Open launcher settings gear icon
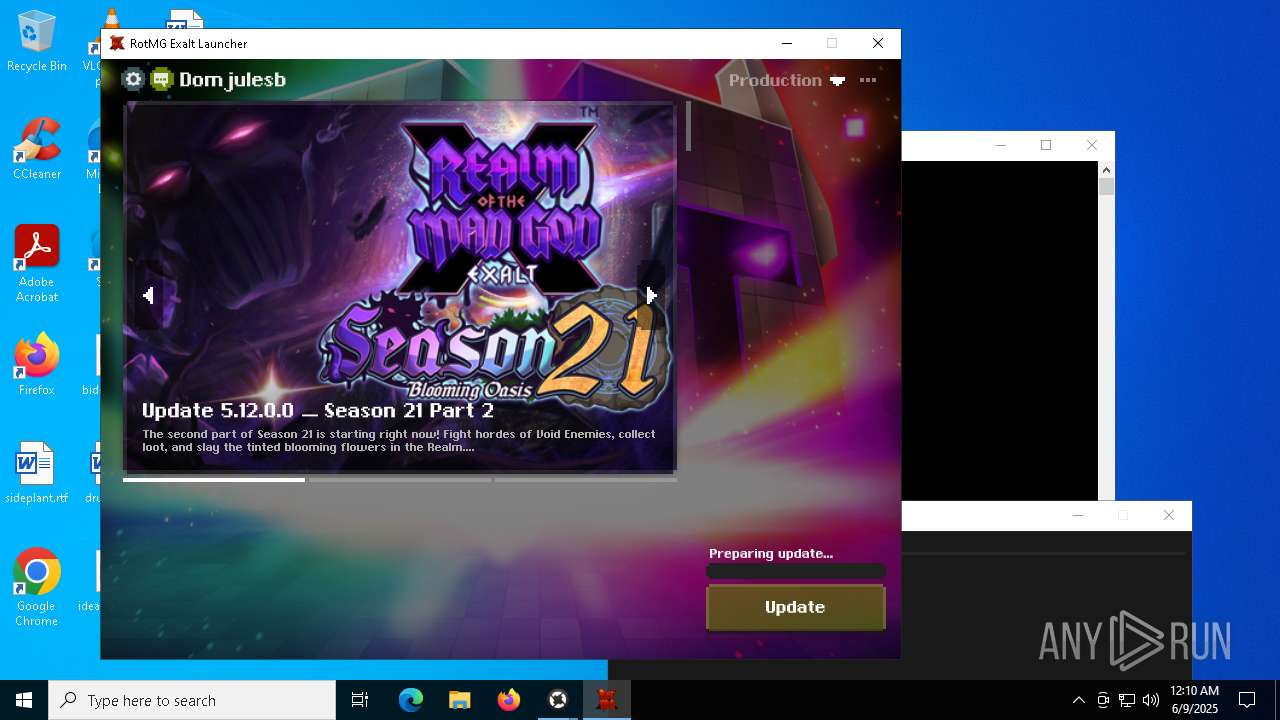 pyautogui.click(x=133, y=80)
